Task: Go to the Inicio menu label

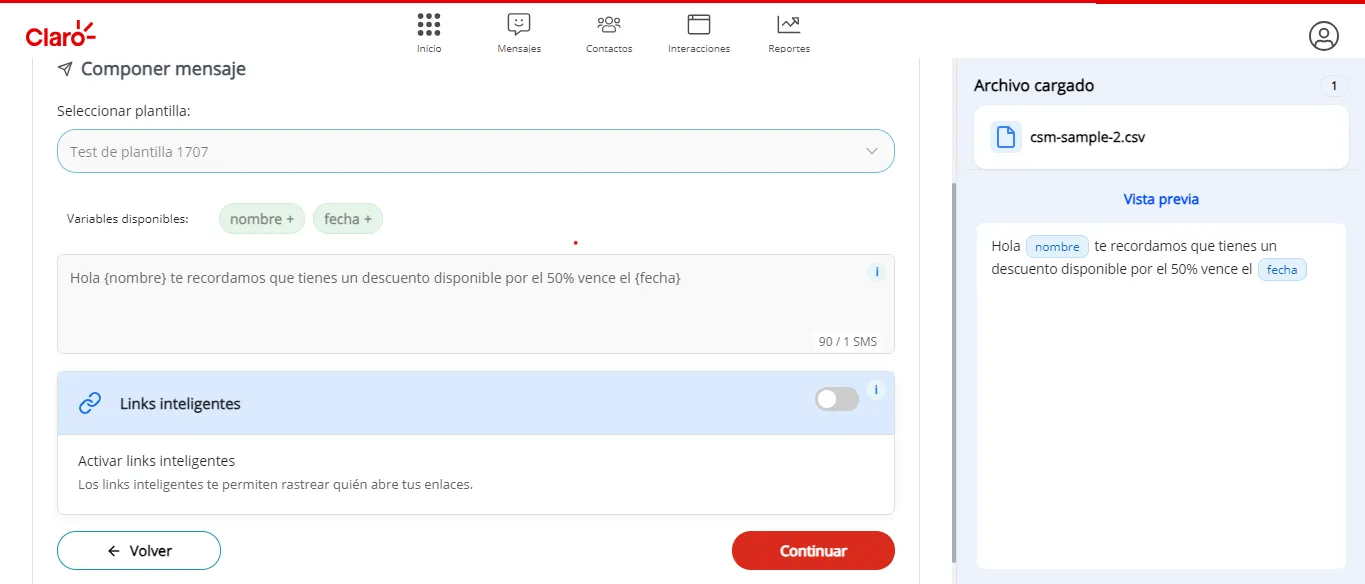Action: click(x=429, y=48)
